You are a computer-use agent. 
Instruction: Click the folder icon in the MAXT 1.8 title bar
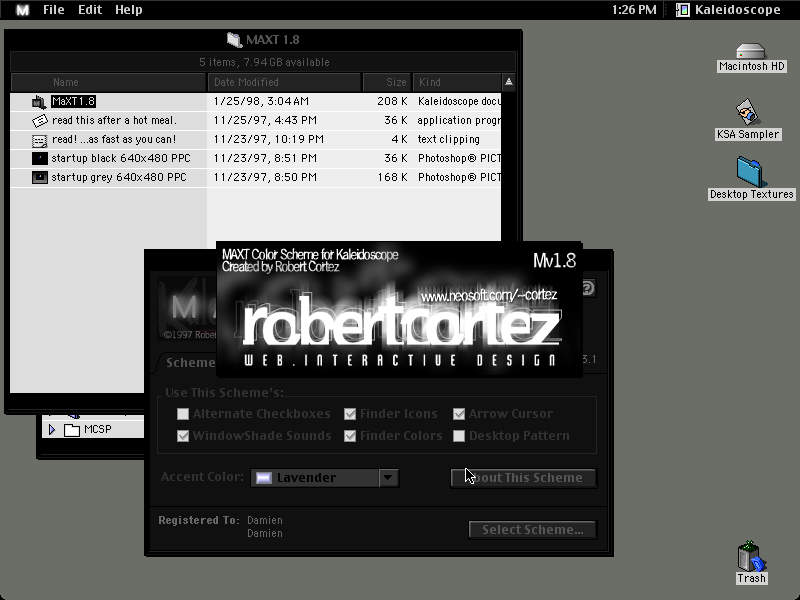point(234,40)
